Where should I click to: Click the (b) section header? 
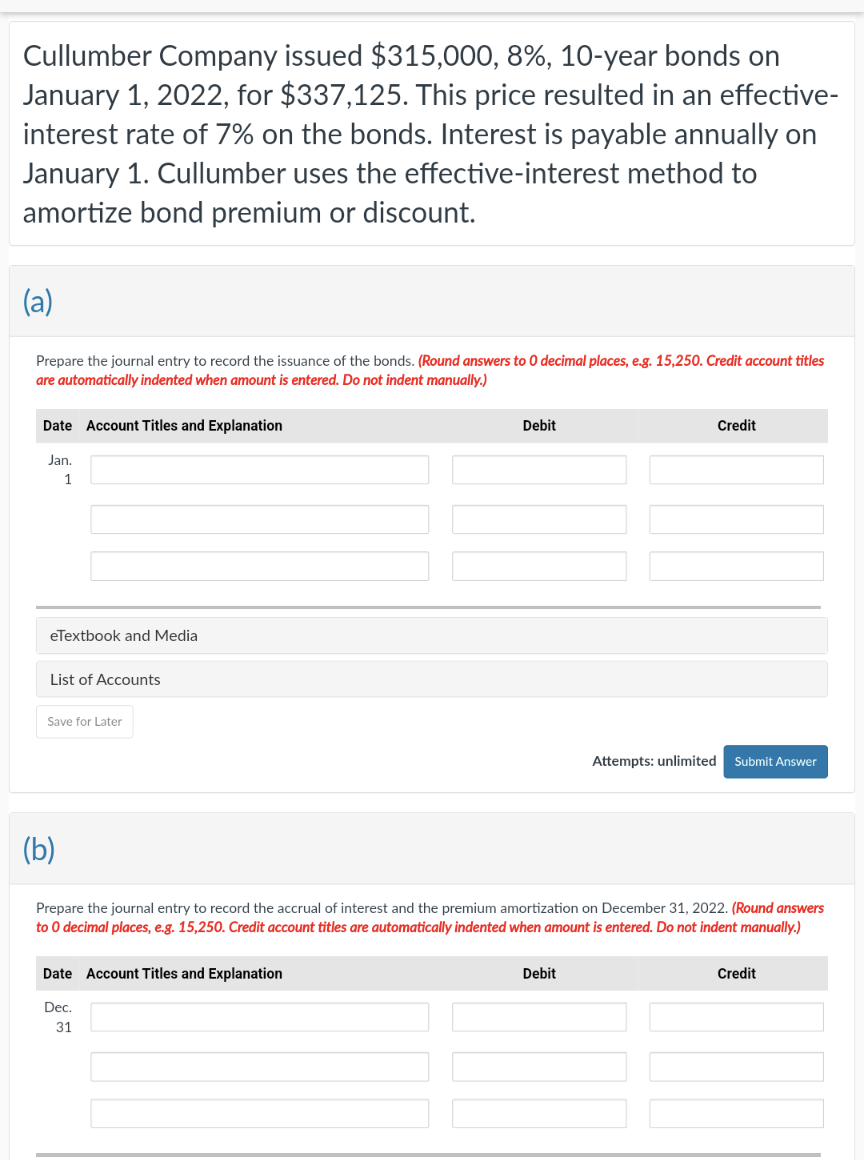pos(38,849)
